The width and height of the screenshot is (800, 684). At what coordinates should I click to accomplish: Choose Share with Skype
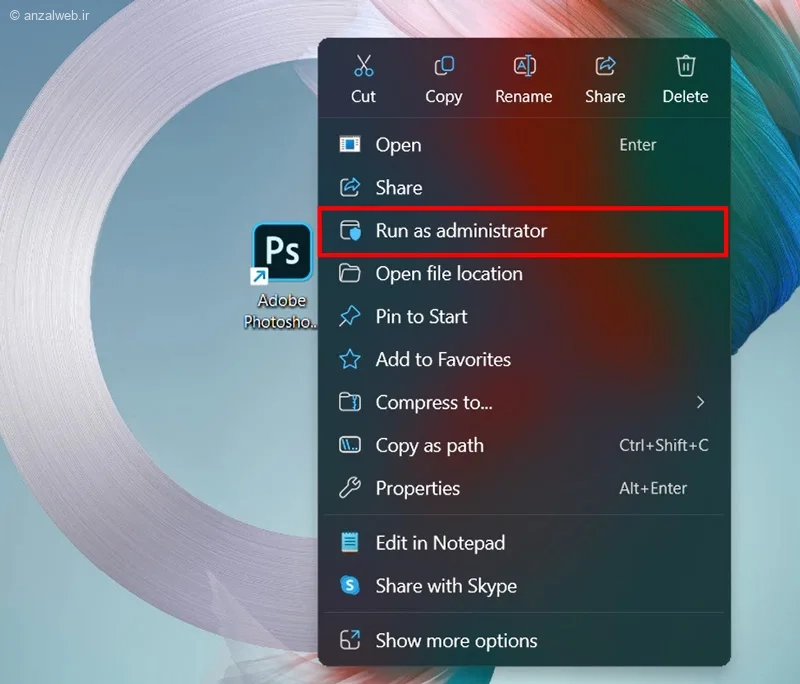[x=524, y=586]
